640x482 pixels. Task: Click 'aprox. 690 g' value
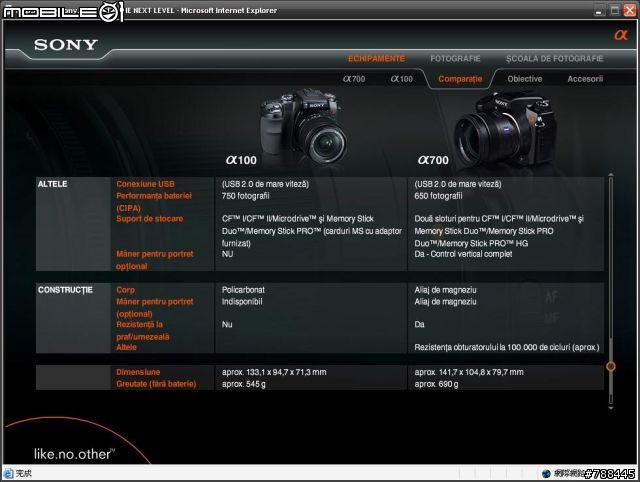[436, 384]
